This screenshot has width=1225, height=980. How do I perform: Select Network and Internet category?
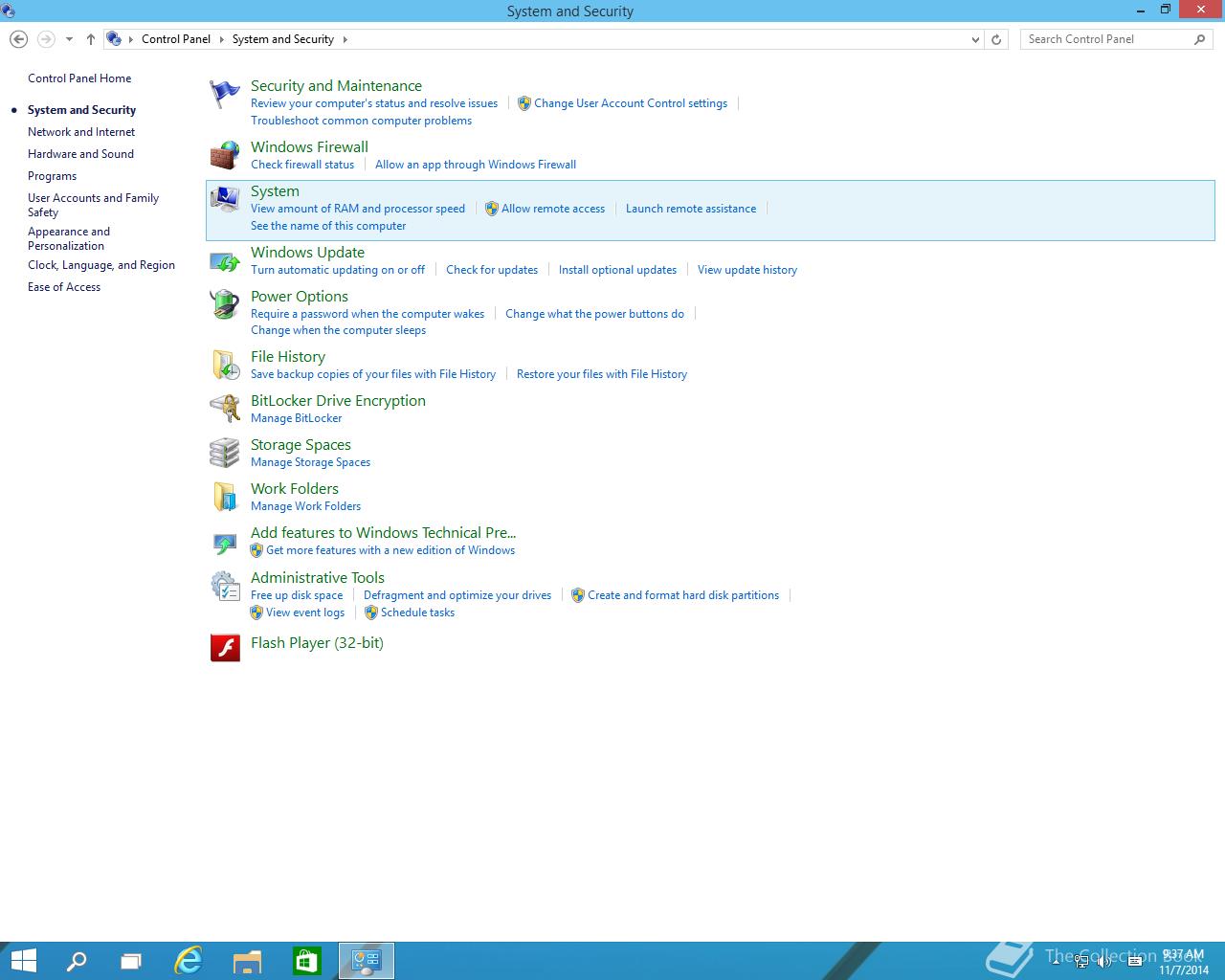pos(81,132)
